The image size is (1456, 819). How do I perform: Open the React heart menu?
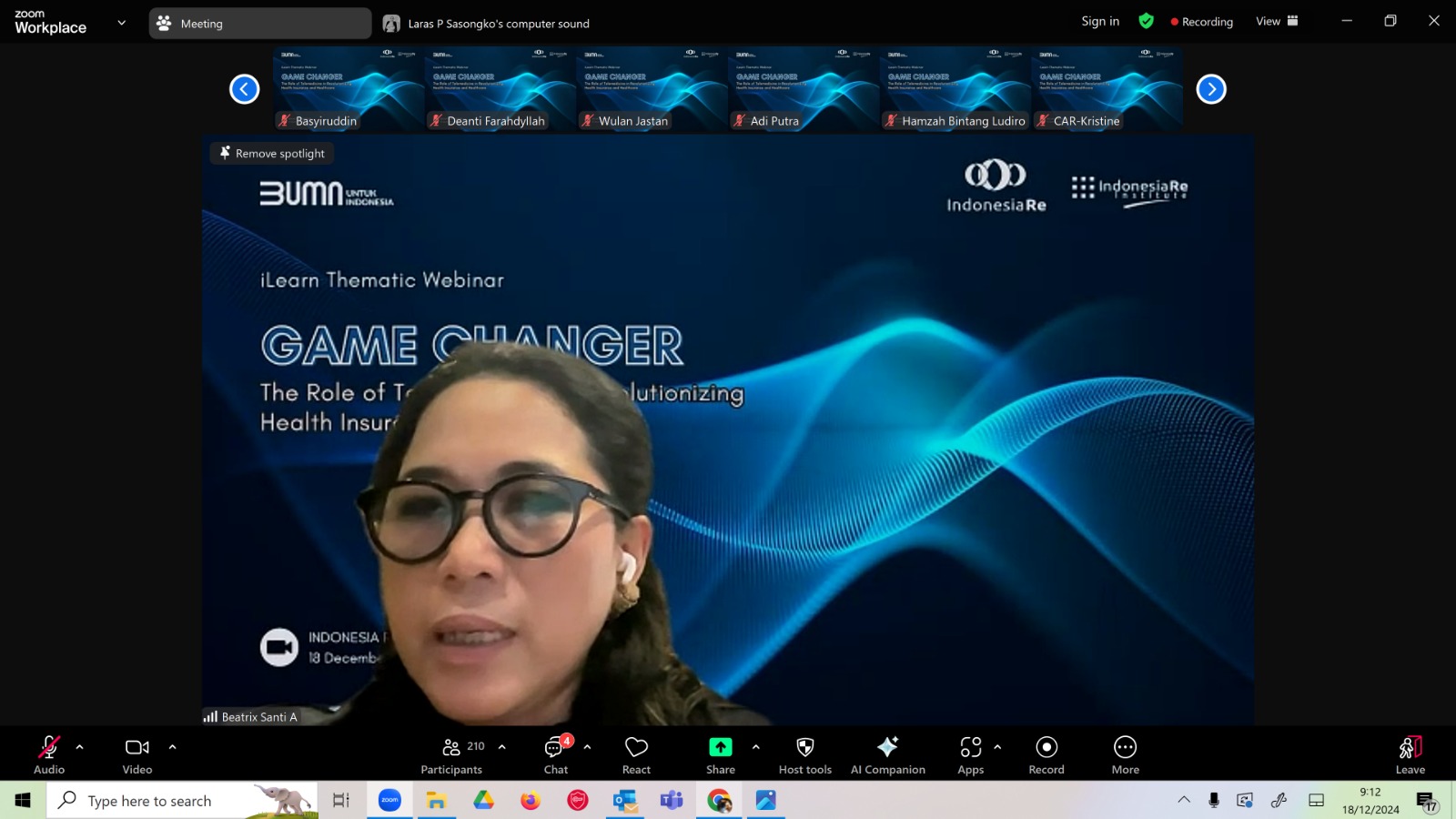pyautogui.click(x=636, y=755)
